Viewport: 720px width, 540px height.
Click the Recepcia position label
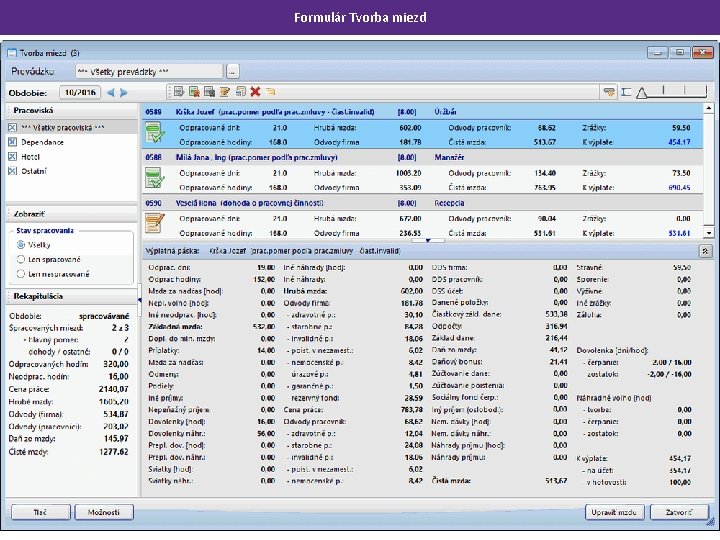coord(450,203)
